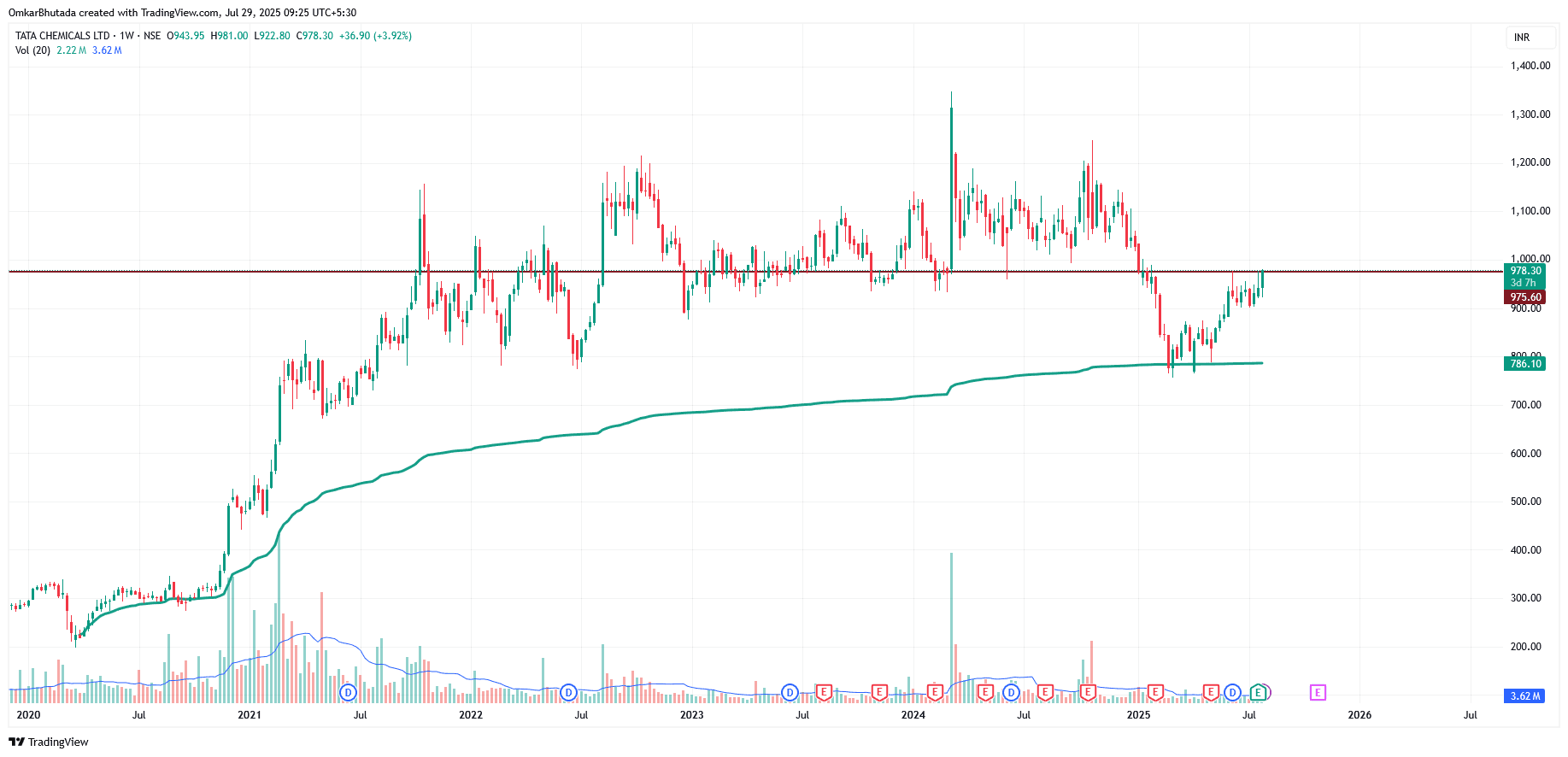Click the 400.00 price axis label
The width and height of the screenshot is (1568, 757).
pos(1526,550)
